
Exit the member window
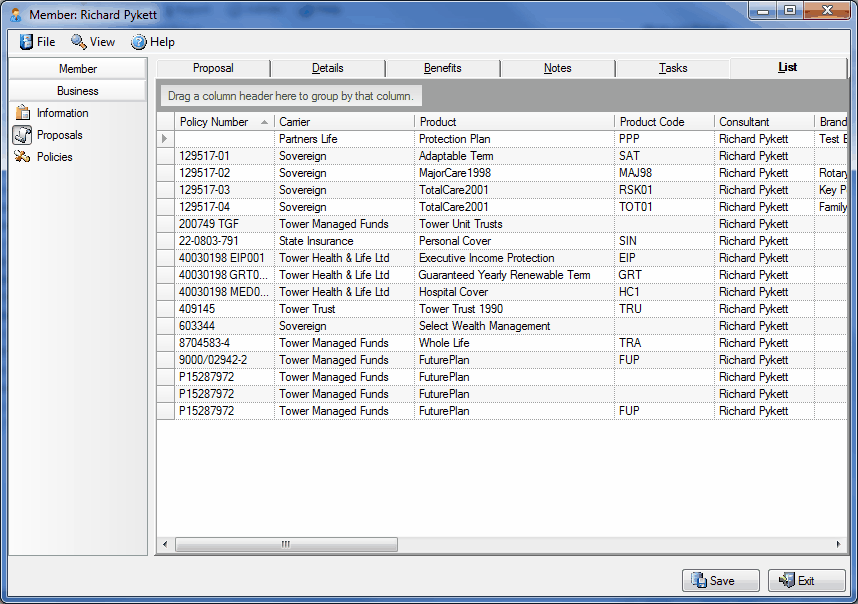click(807, 580)
